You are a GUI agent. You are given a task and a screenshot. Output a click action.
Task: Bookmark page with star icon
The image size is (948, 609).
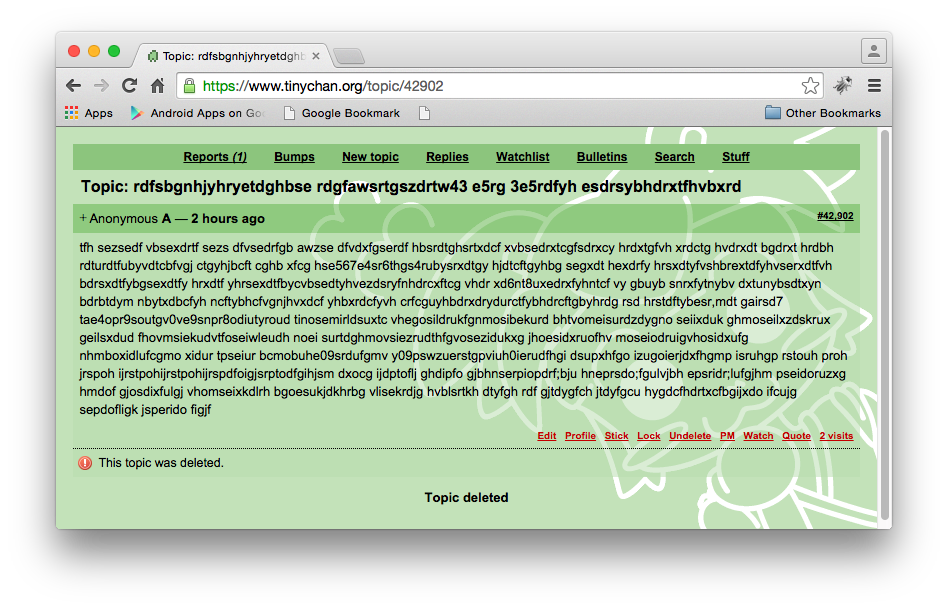pyautogui.click(x=810, y=86)
